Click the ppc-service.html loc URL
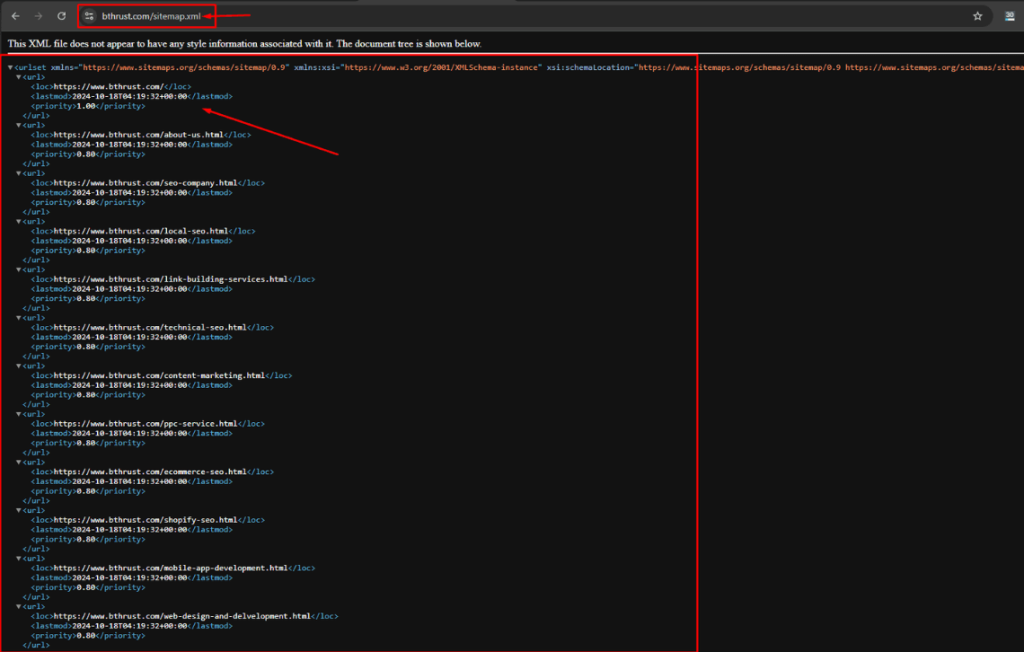 (146, 423)
